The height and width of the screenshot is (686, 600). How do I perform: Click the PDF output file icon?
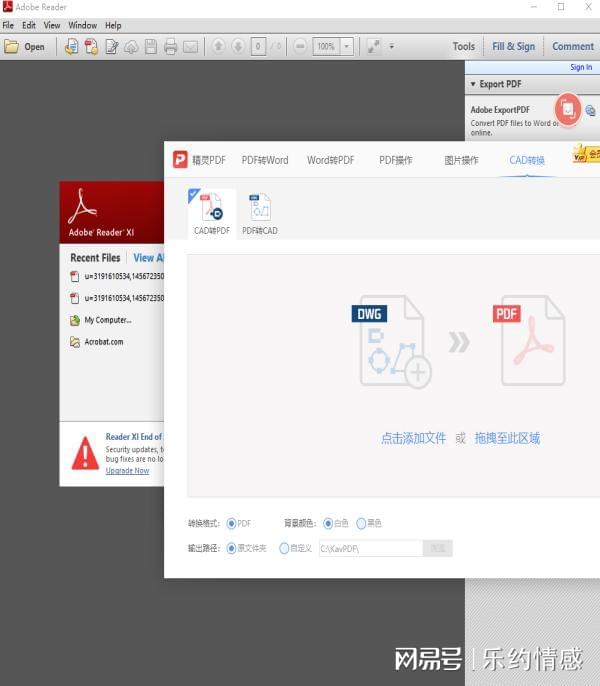[x=530, y=340]
